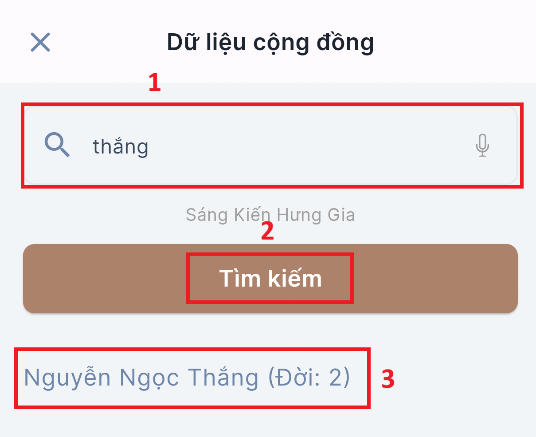Click the Tìm kiếm button
536x437 pixels.
270,278
